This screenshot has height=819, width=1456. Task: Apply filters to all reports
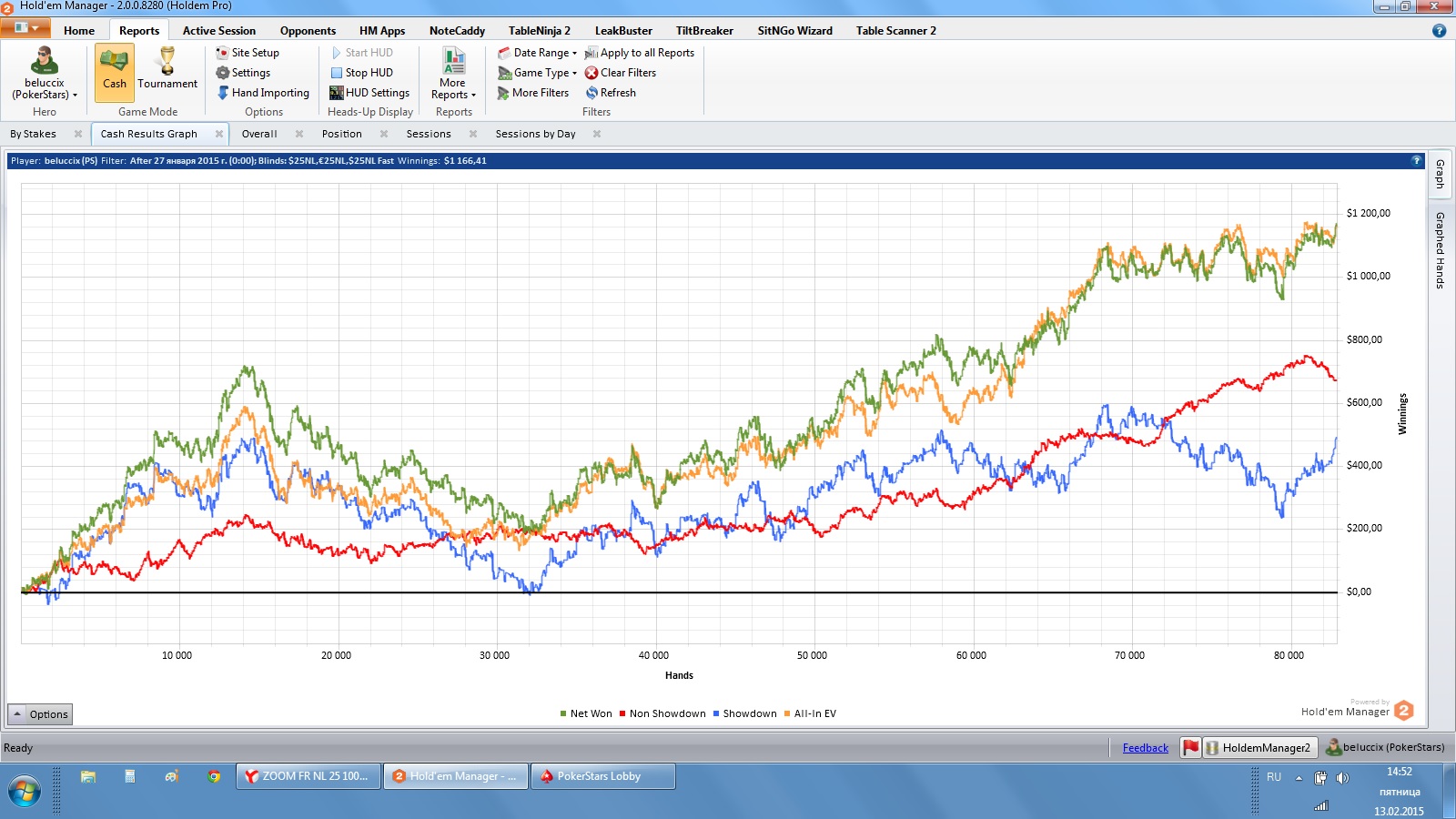[x=640, y=53]
